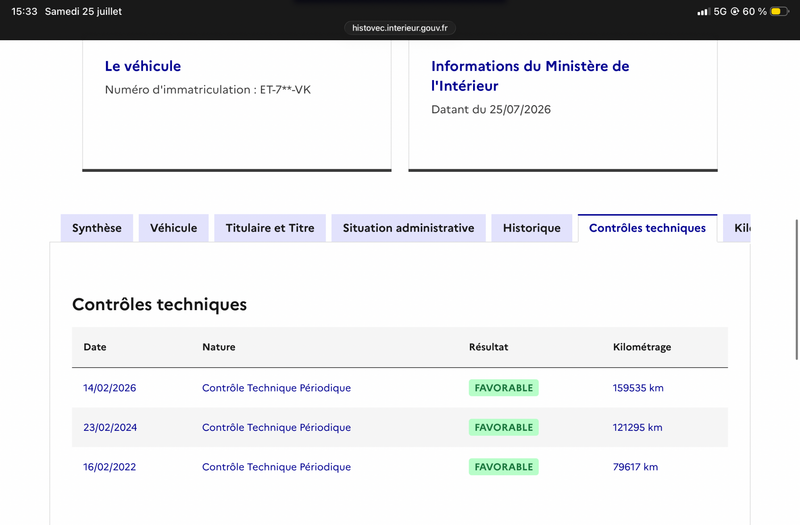Tap the Samedi 25 juillet date

tap(83, 11)
